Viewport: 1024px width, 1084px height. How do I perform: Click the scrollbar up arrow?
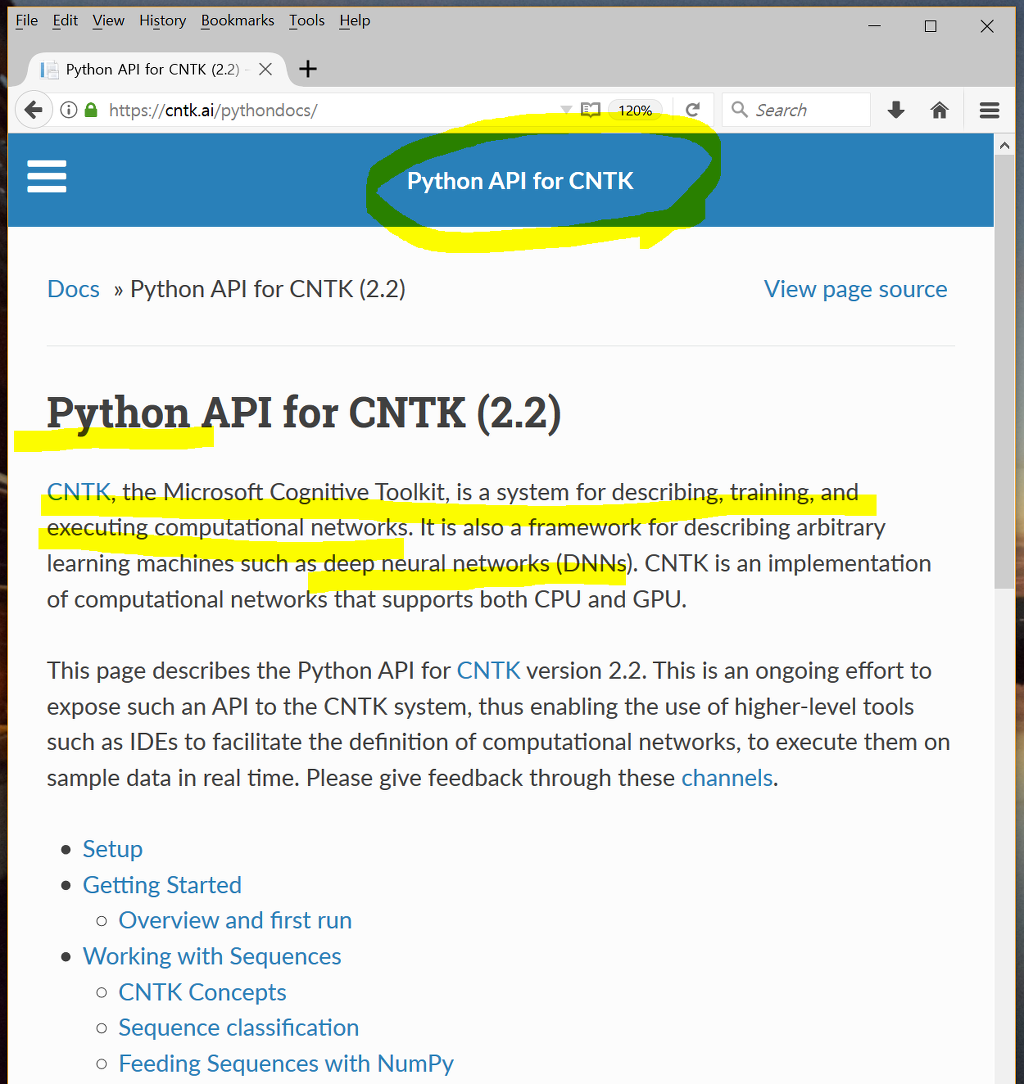pos(1005,145)
